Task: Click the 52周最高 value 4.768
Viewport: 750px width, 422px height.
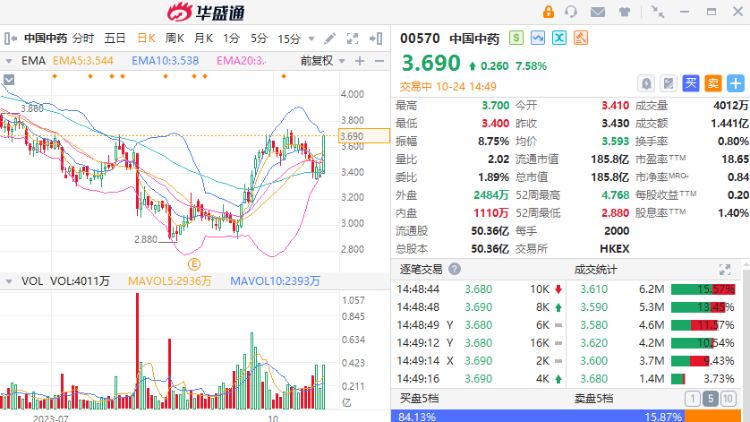Action: (x=615, y=195)
